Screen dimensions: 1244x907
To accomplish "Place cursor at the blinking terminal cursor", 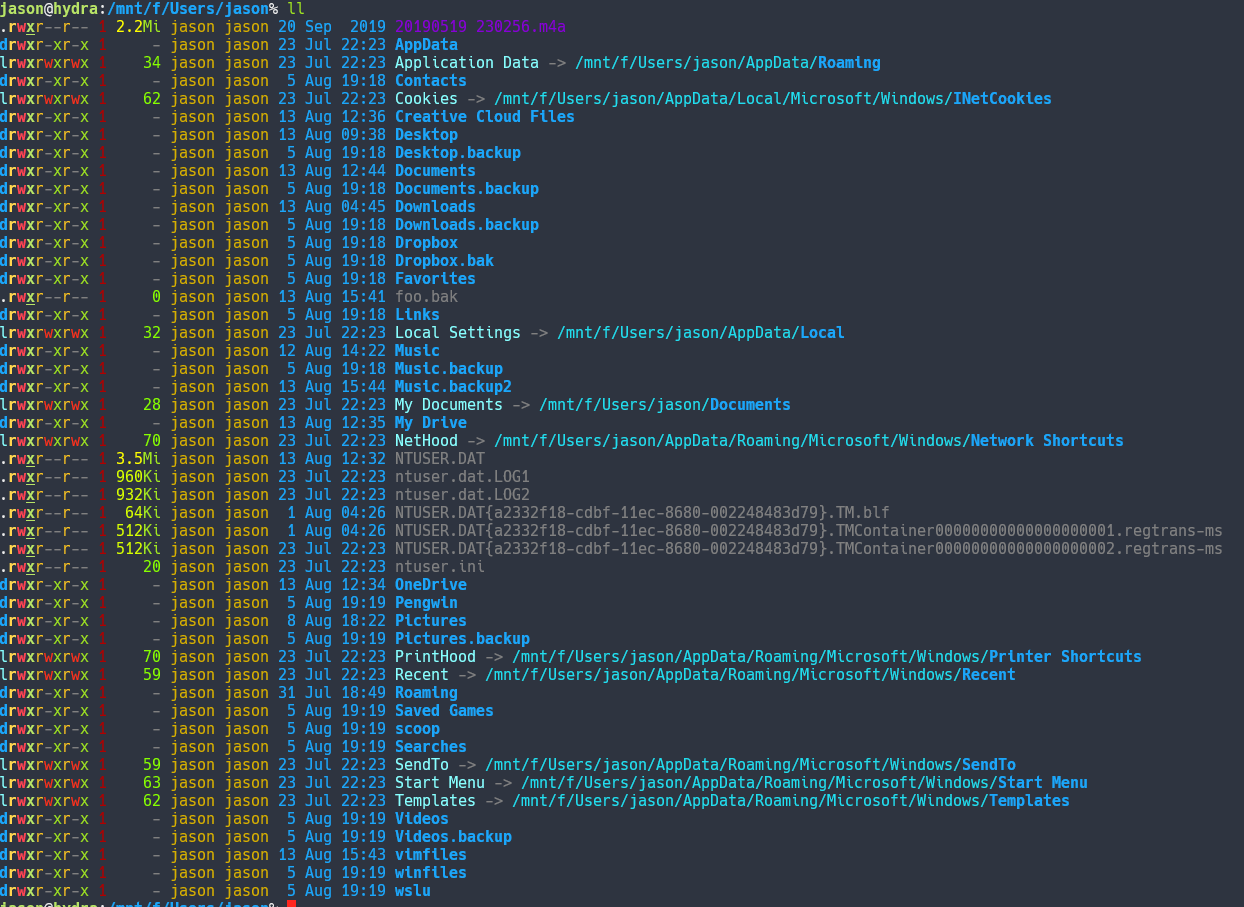I will 290,901.
